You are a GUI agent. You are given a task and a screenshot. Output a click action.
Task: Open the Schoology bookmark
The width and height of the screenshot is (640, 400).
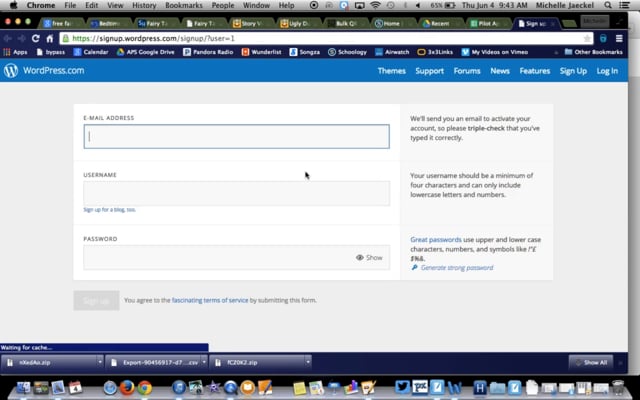click(347, 52)
